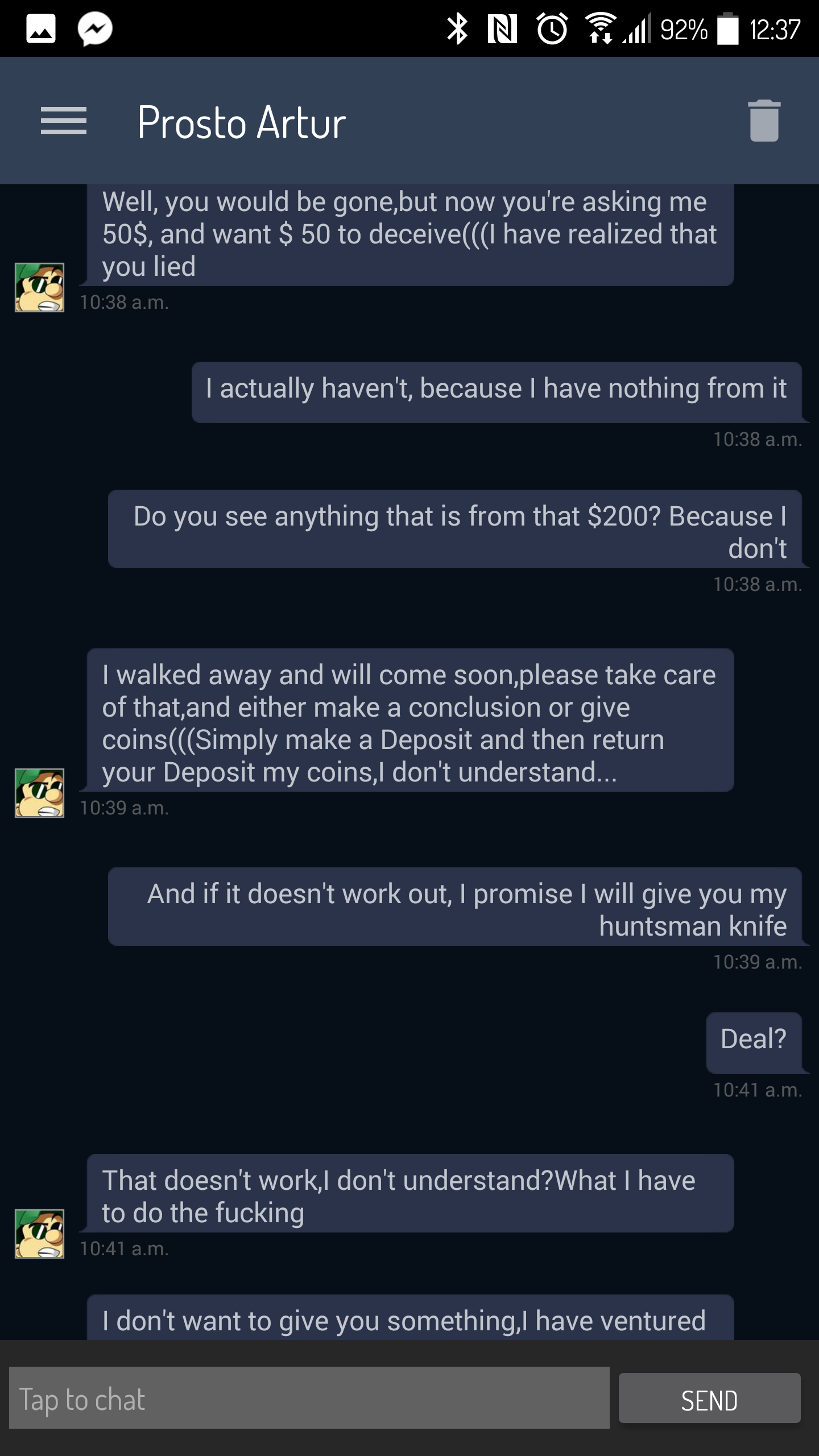The height and width of the screenshot is (1456, 819).
Task: Tap the Wi-Fi status icon
Action: click(x=600, y=29)
